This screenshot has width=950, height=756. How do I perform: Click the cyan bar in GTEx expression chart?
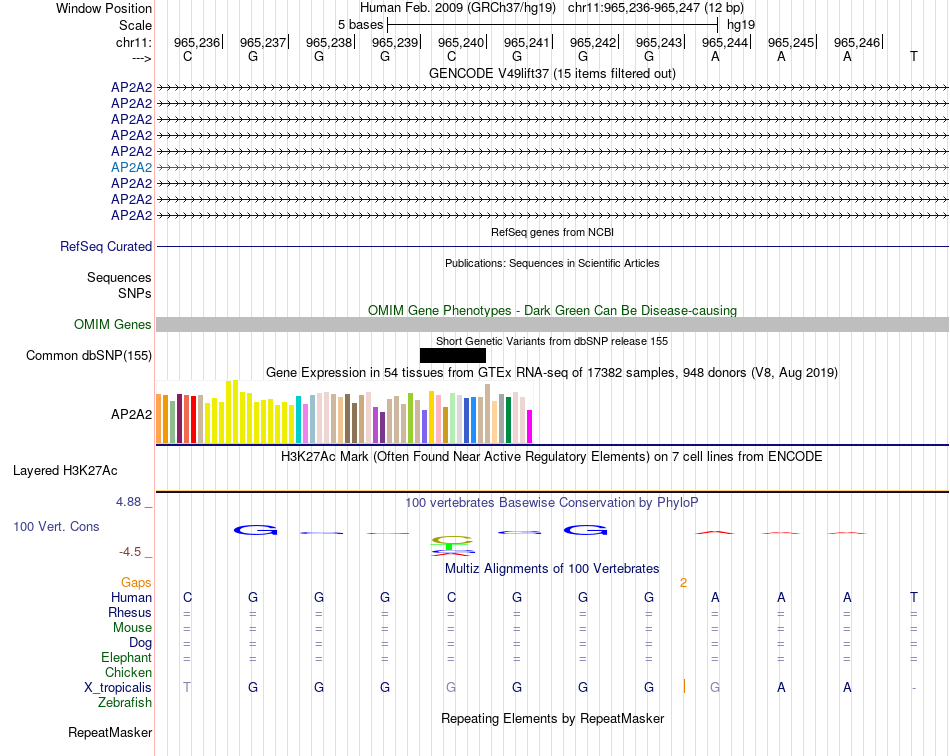click(299, 420)
